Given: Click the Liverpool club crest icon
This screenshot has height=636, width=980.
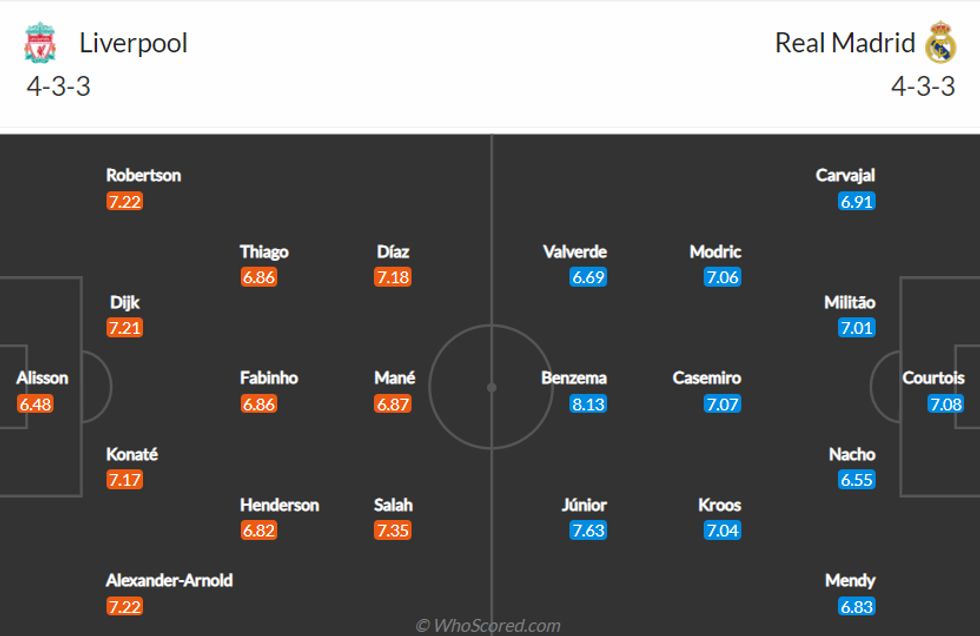Looking at the screenshot, I should 40,43.
